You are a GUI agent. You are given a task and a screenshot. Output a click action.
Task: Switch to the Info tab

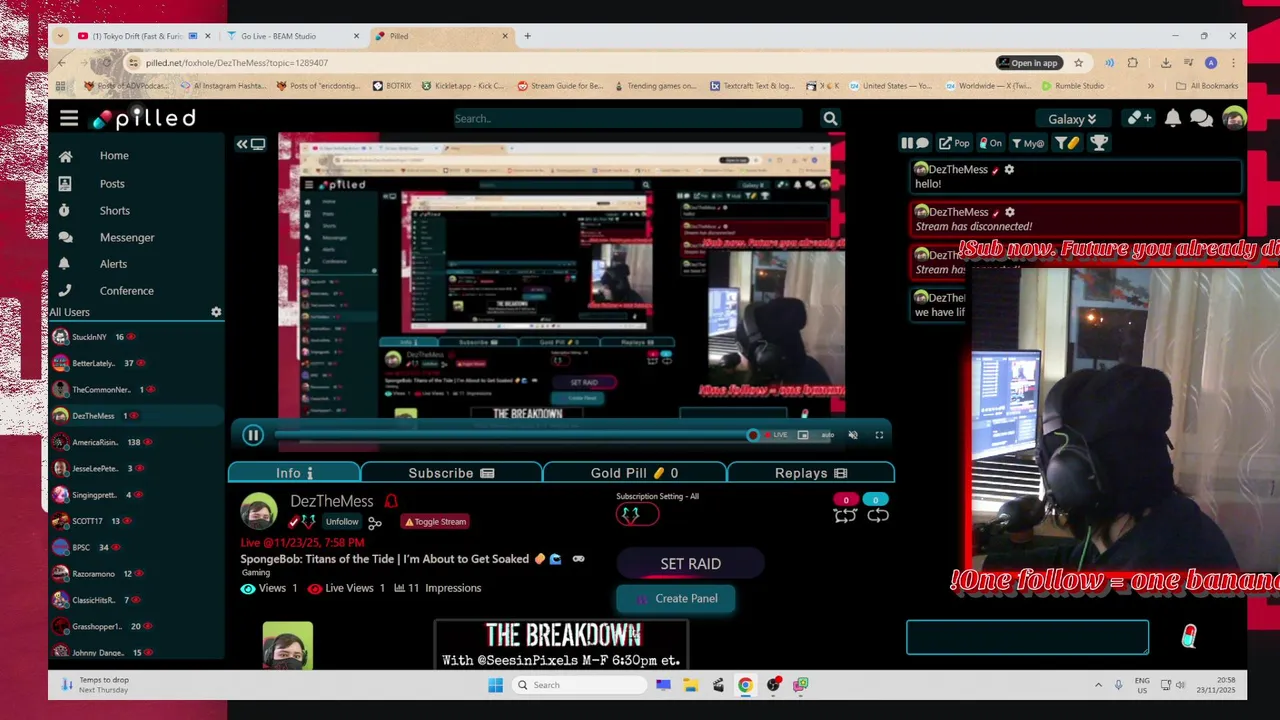(x=294, y=473)
